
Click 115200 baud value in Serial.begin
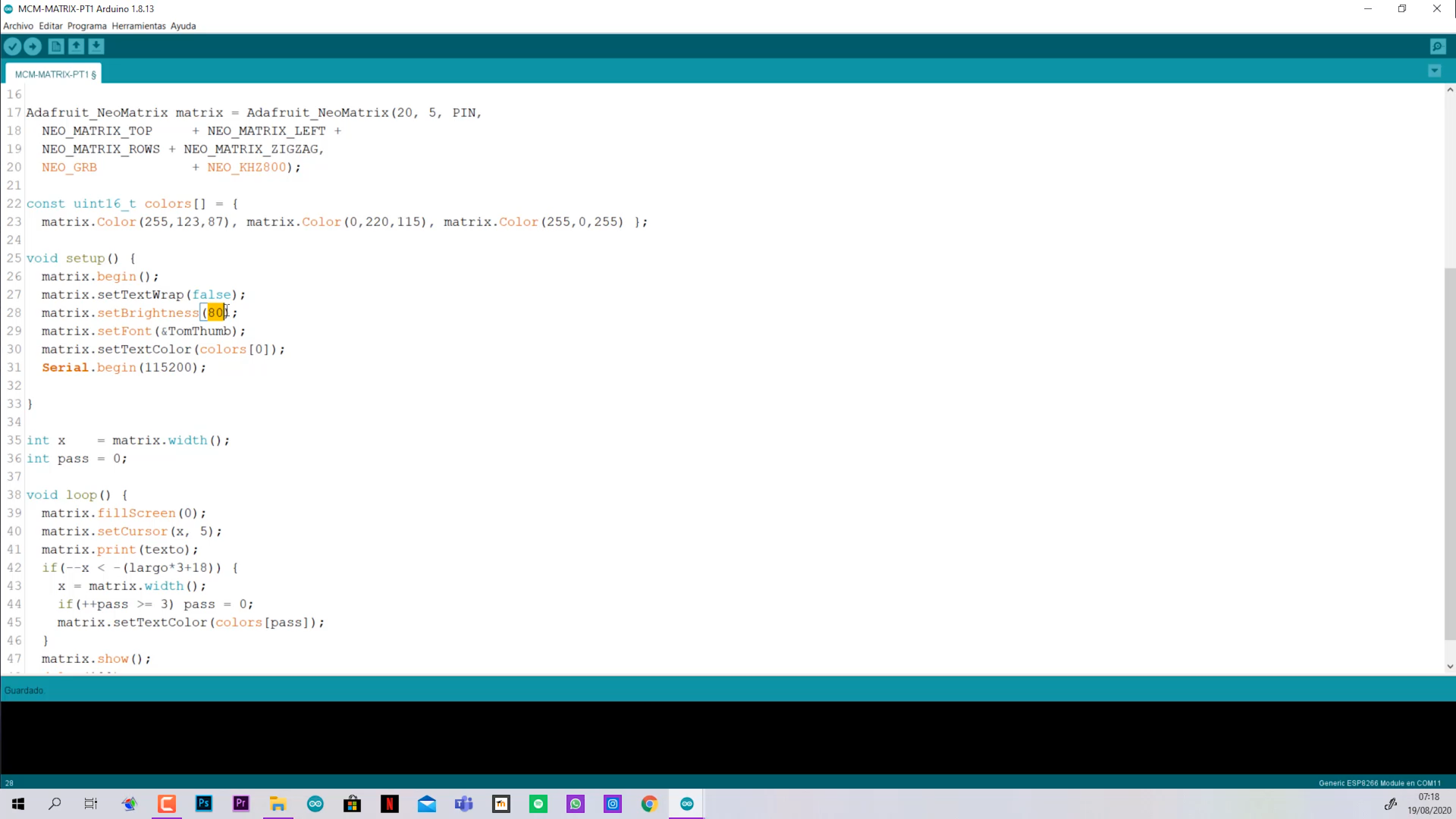(168, 368)
